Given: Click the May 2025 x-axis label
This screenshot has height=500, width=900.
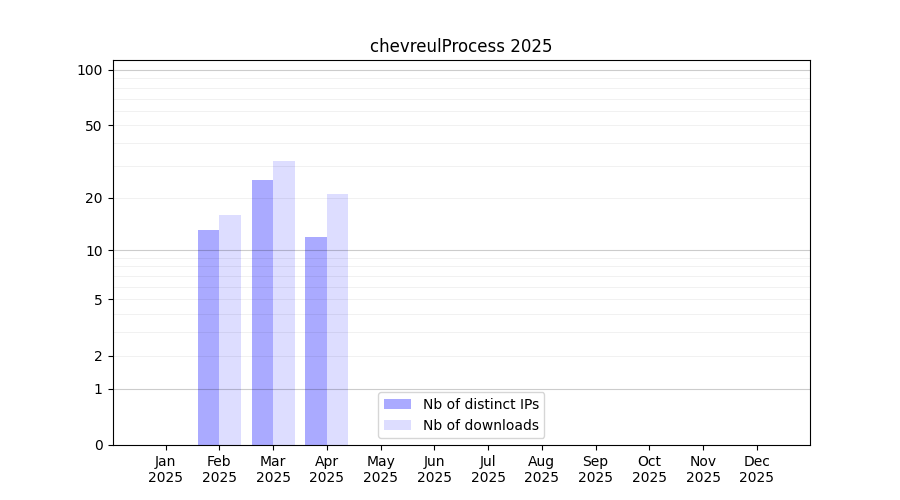Looking at the screenshot, I should click(x=380, y=469).
